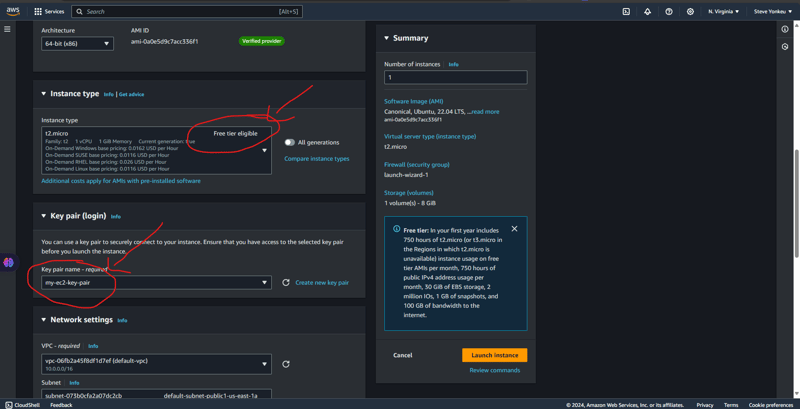The height and width of the screenshot is (409, 800).
Task: Click the Number of instances field
Action: point(456,78)
